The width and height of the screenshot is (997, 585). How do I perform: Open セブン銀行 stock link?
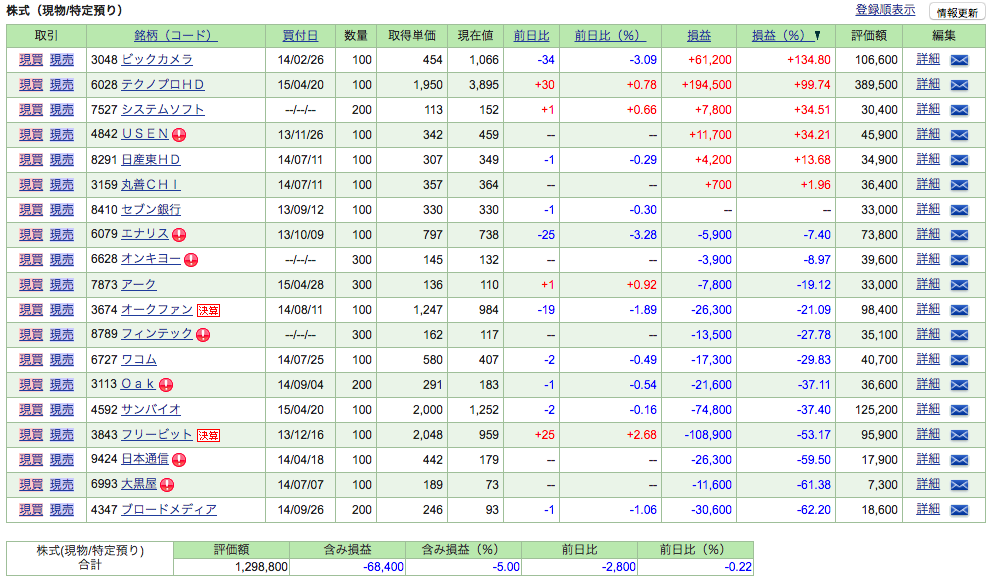[151, 209]
